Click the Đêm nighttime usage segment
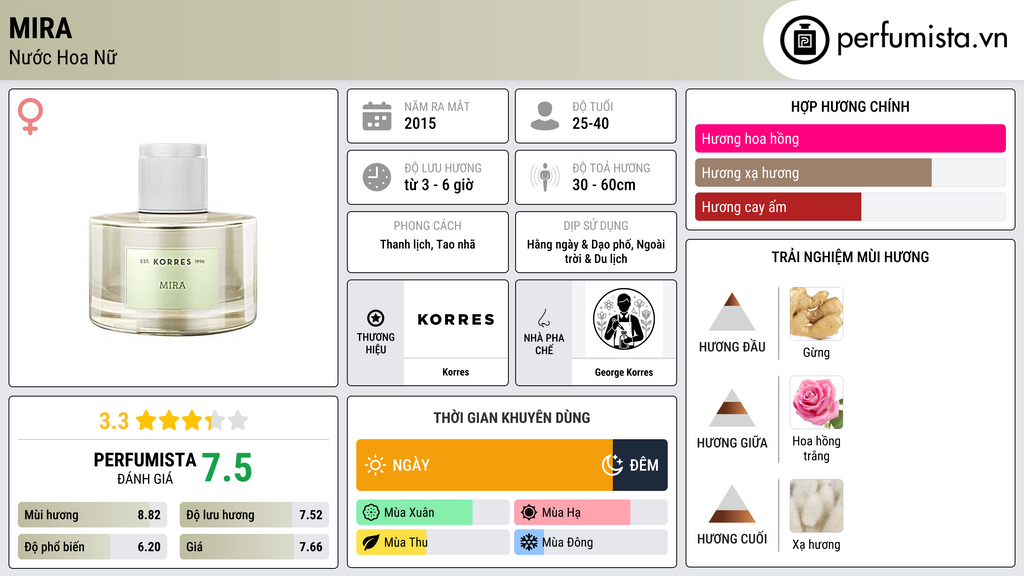The height and width of the screenshot is (576, 1024). pyautogui.click(x=640, y=465)
